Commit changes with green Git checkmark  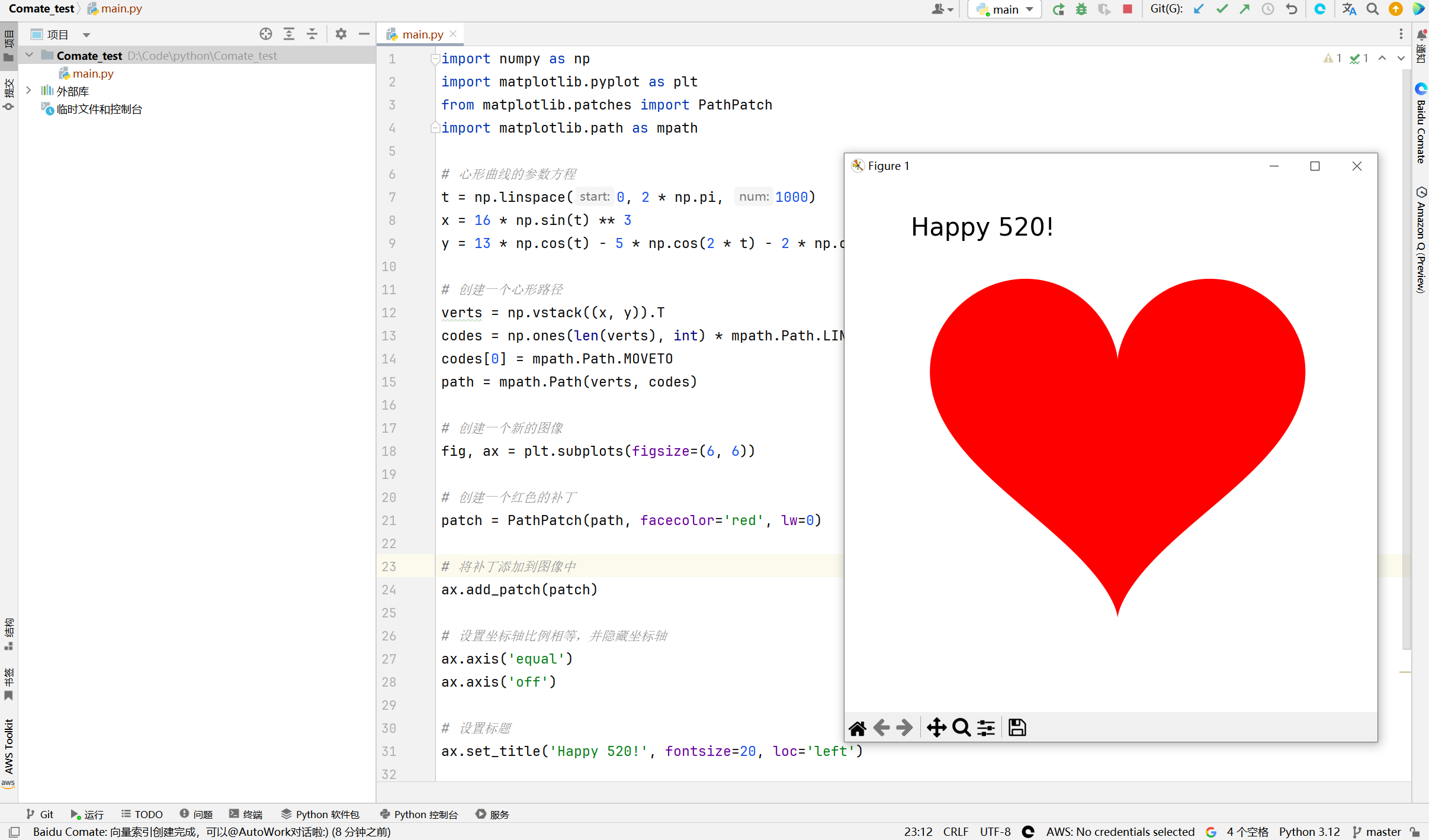point(1222,9)
